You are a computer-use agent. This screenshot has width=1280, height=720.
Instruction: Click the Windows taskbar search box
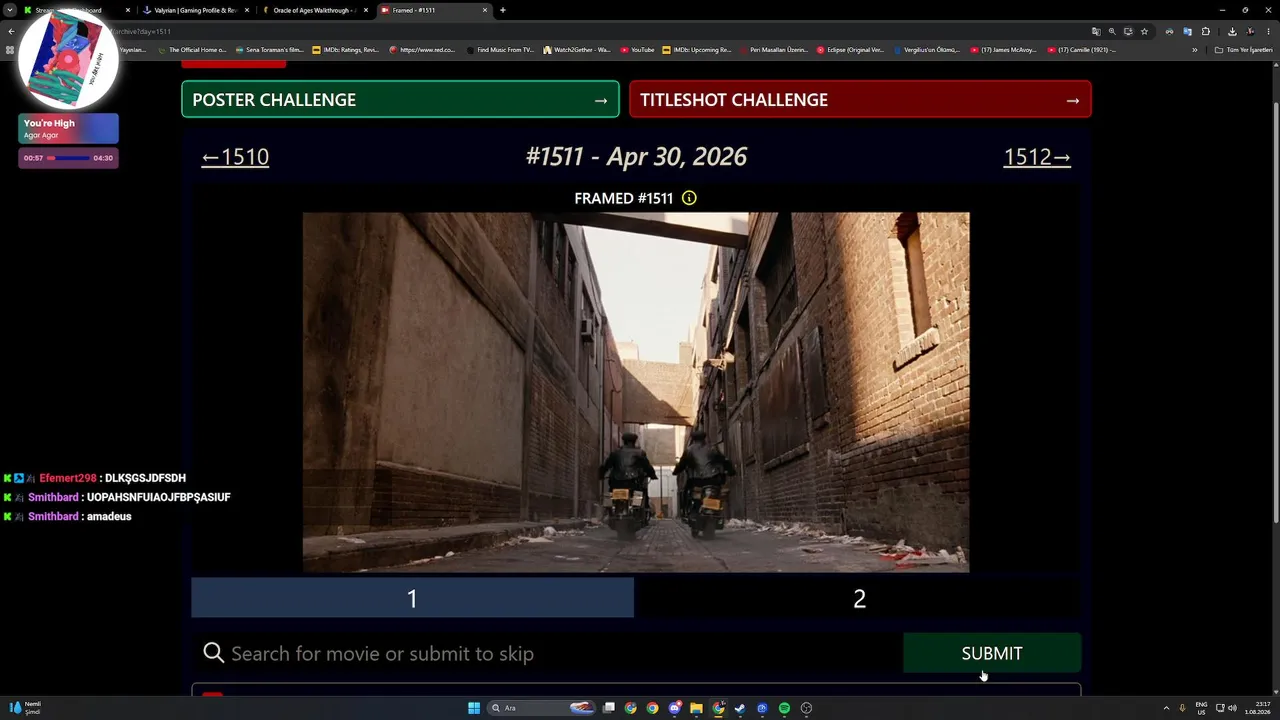click(540, 708)
